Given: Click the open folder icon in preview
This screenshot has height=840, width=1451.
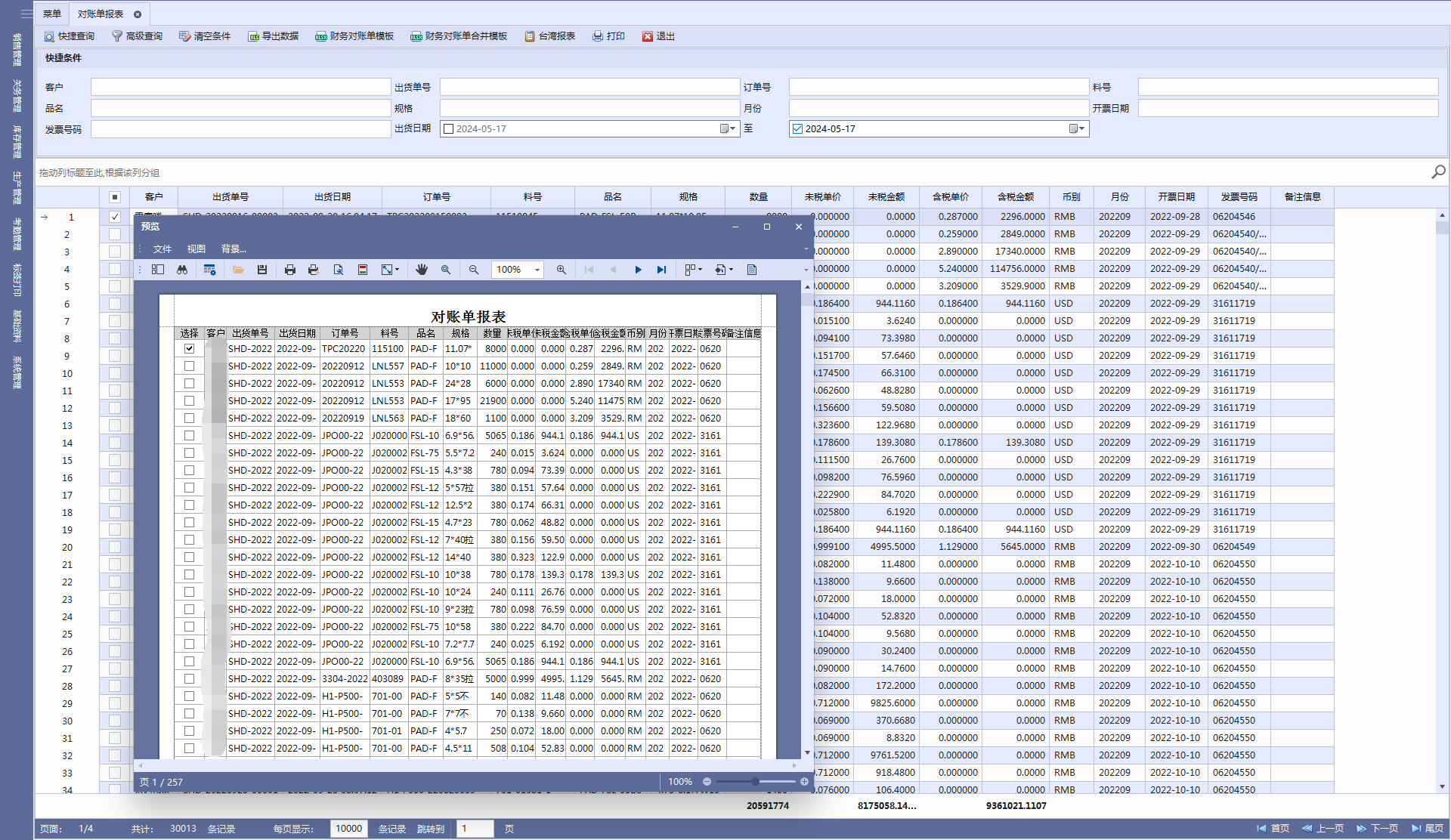Looking at the screenshot, I should pyautogui.click(x=238, y=270).
